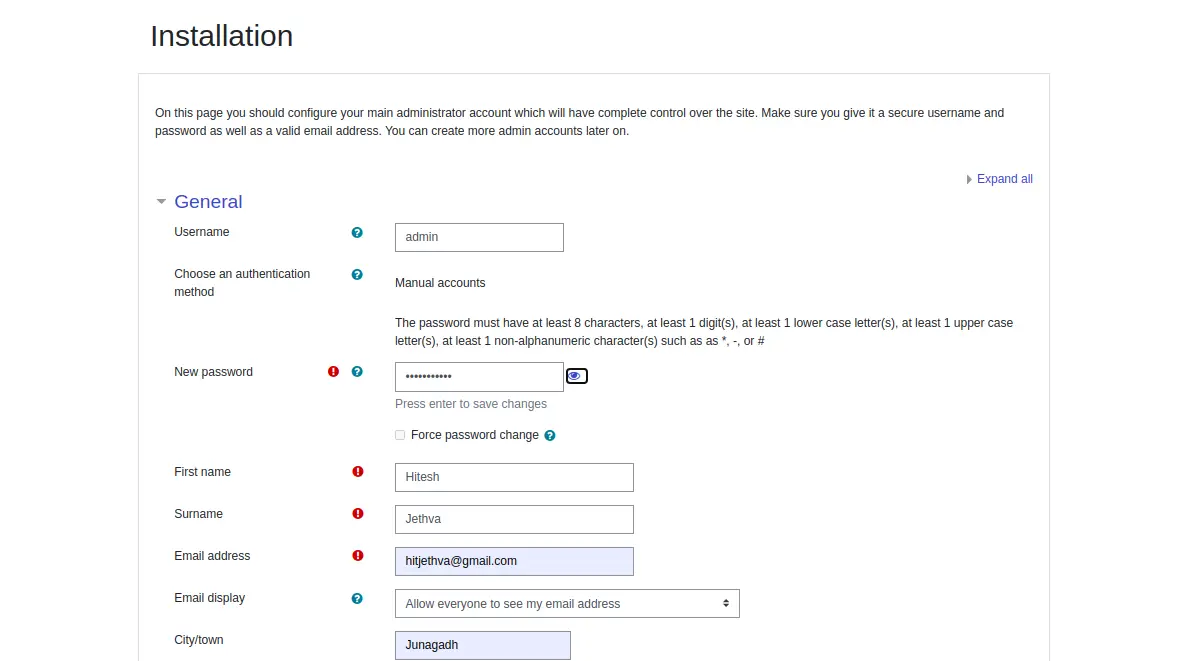This screenshot has height=661, width=1193.
Task: Click the required icon beside Surname
Action: (x=357, y=514)
